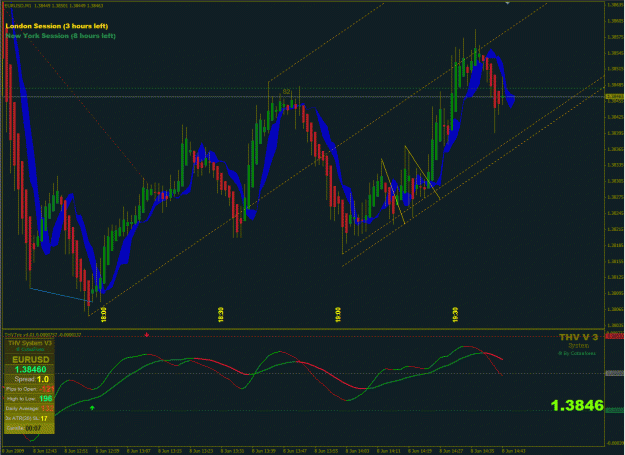
Task: Click the '8 Jun 13:07' label on time axis
Action: (139, 451)
